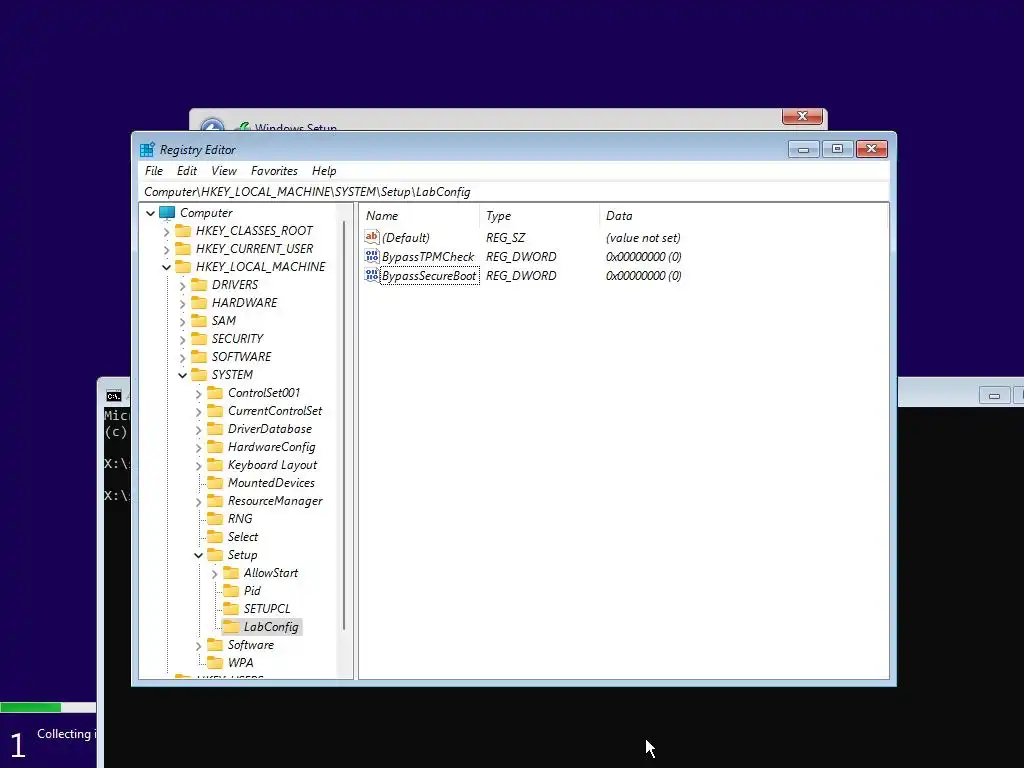Click the SECURITY folder icon
The height and width of the screenshot is (768, 1024).
199,338
